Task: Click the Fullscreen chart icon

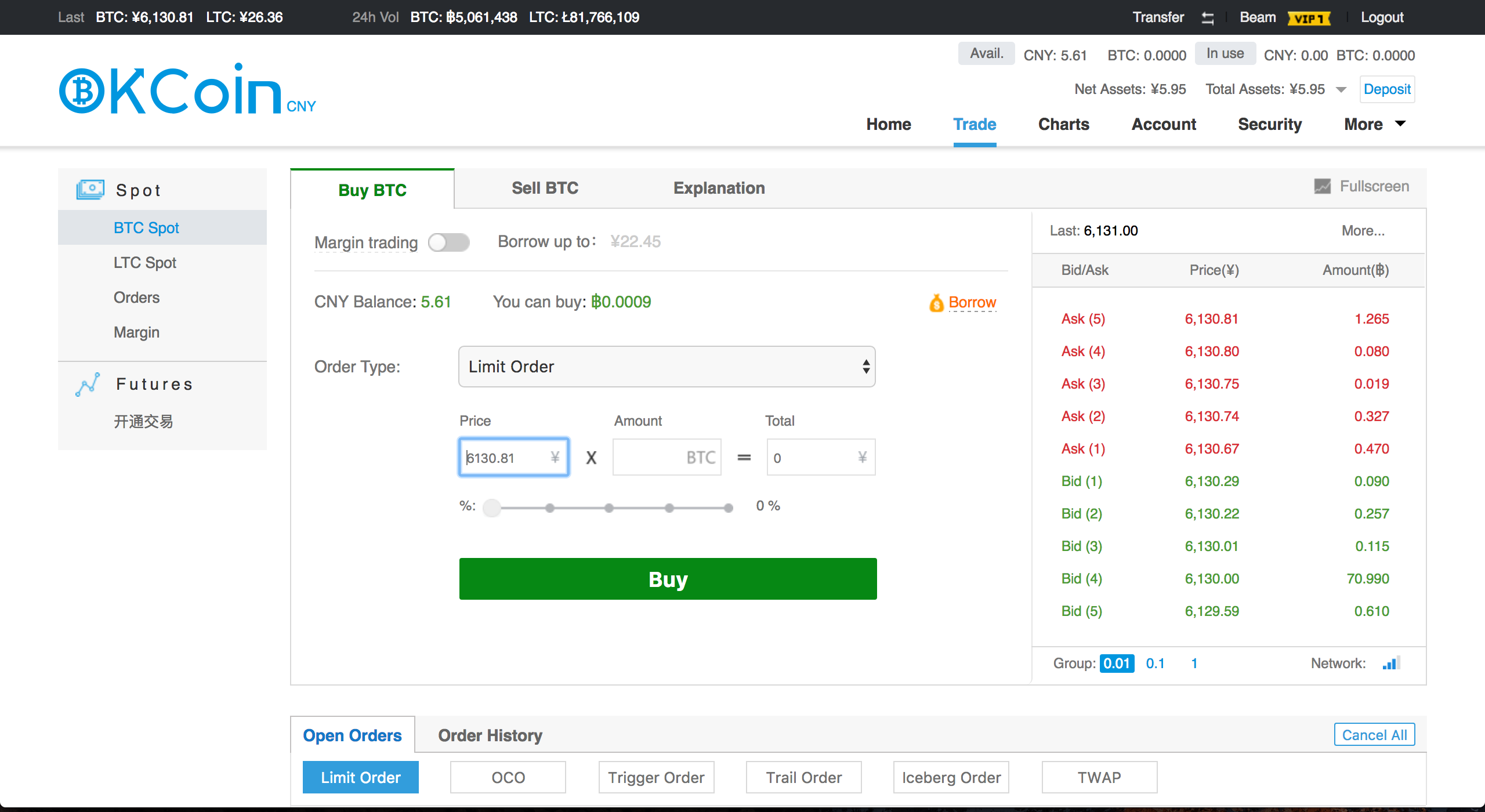Action: click(x=1322, y=186)
